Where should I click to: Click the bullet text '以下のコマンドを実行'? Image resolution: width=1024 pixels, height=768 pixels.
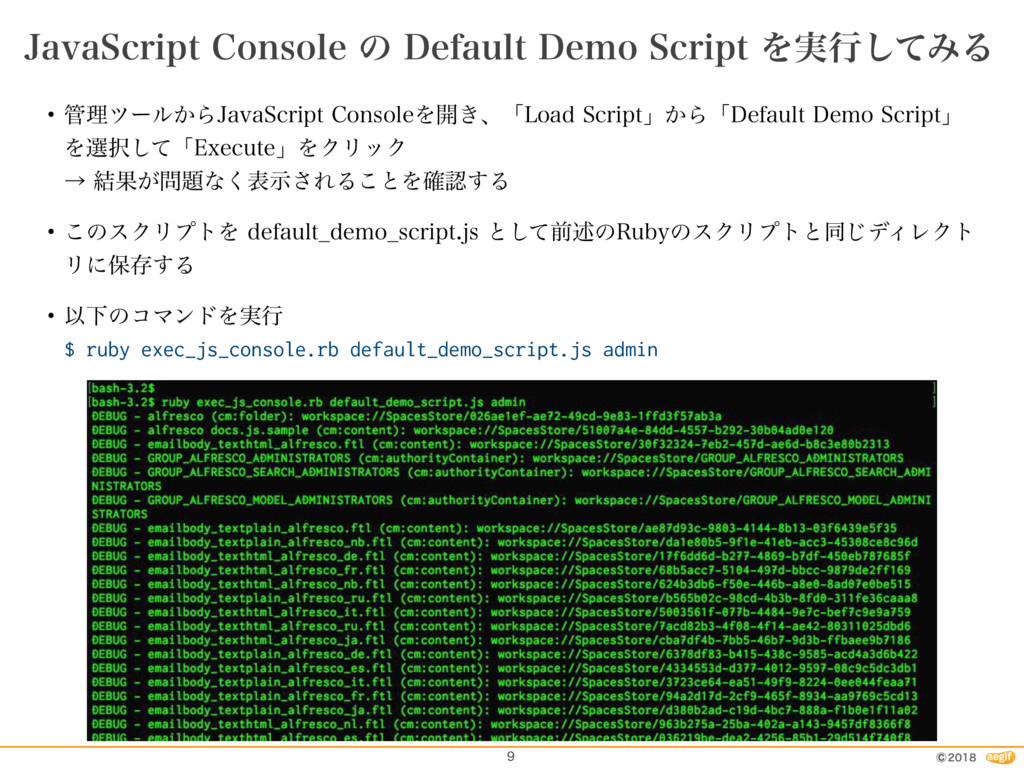174,316
